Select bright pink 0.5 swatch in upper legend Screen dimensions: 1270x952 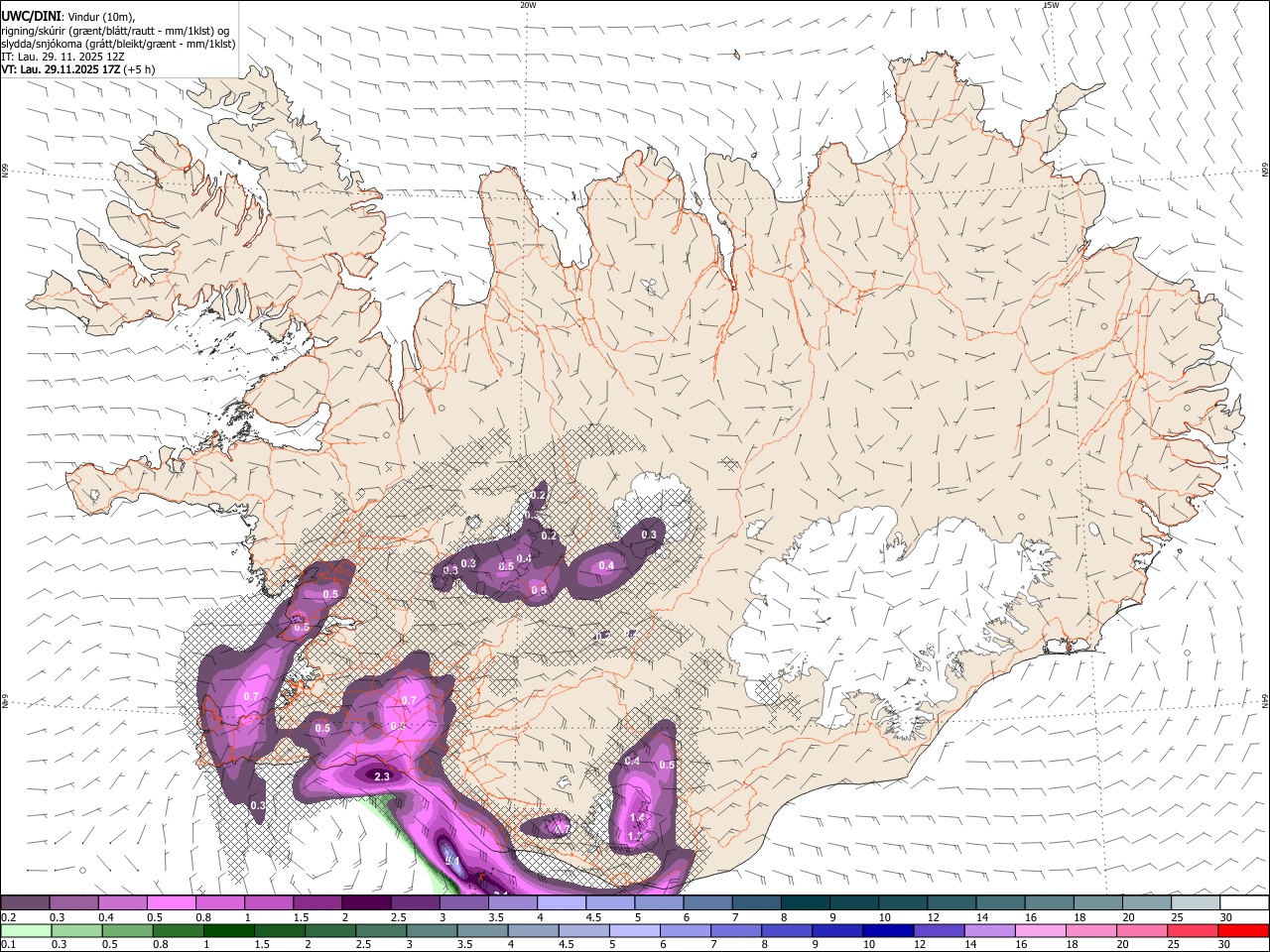(172, 903)
